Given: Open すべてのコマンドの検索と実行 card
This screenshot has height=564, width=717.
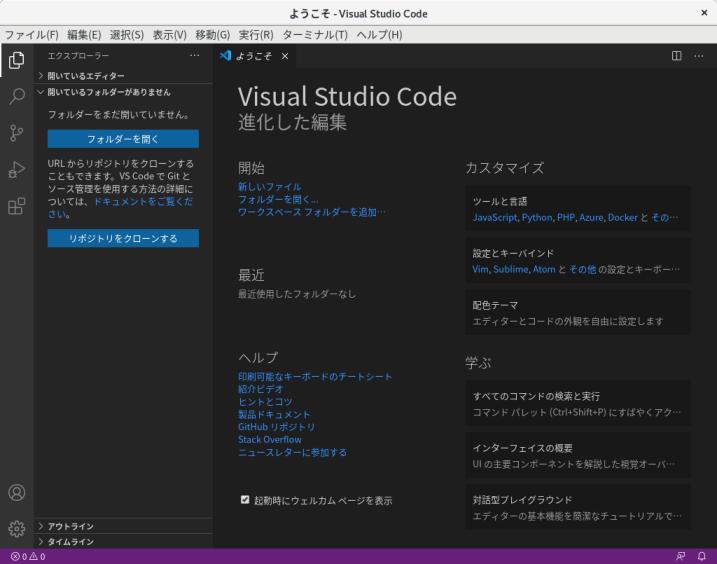Looking at the screenshot, I should point(578,404).
